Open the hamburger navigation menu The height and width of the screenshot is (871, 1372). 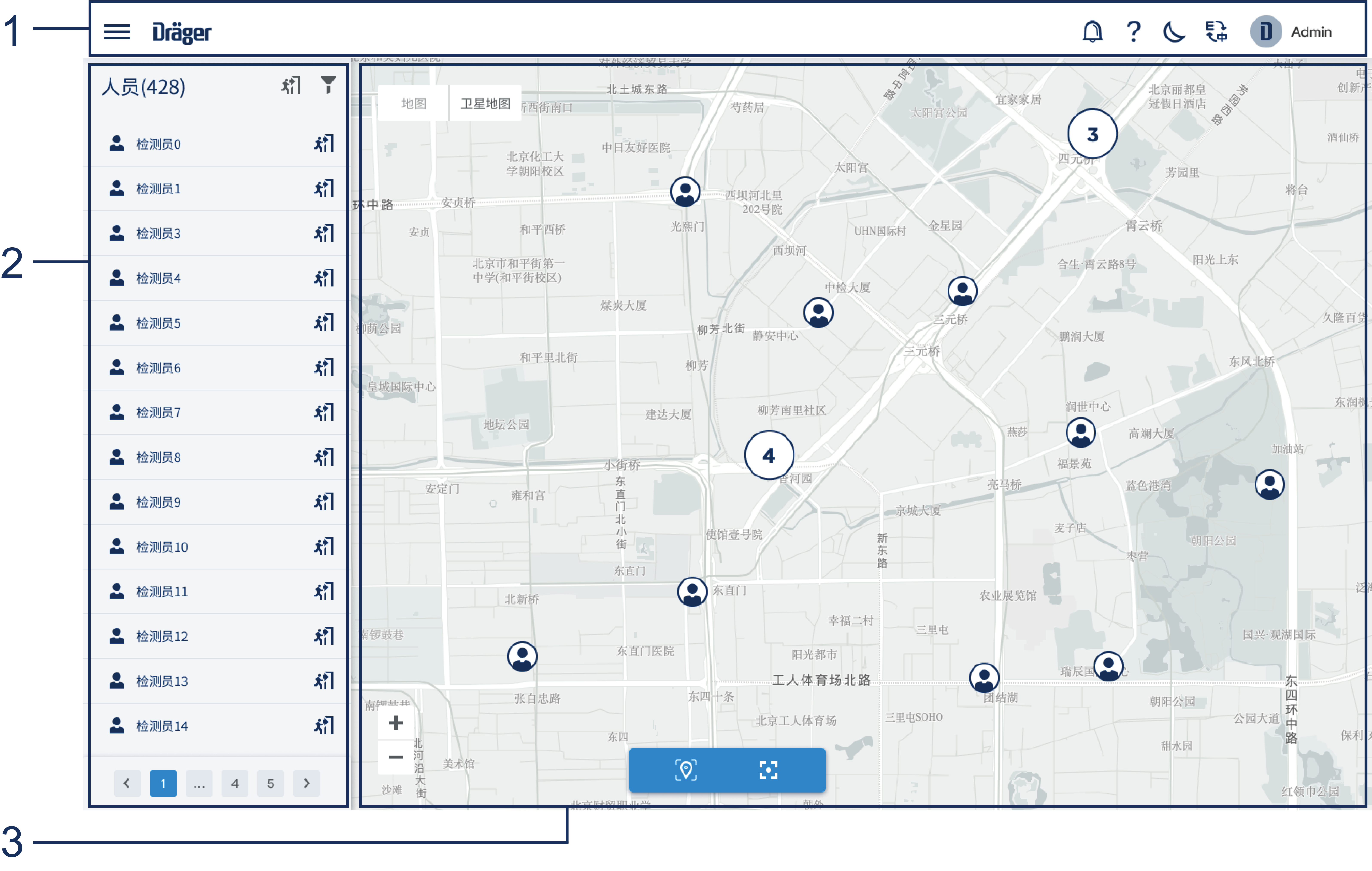[x=117, y=32]
